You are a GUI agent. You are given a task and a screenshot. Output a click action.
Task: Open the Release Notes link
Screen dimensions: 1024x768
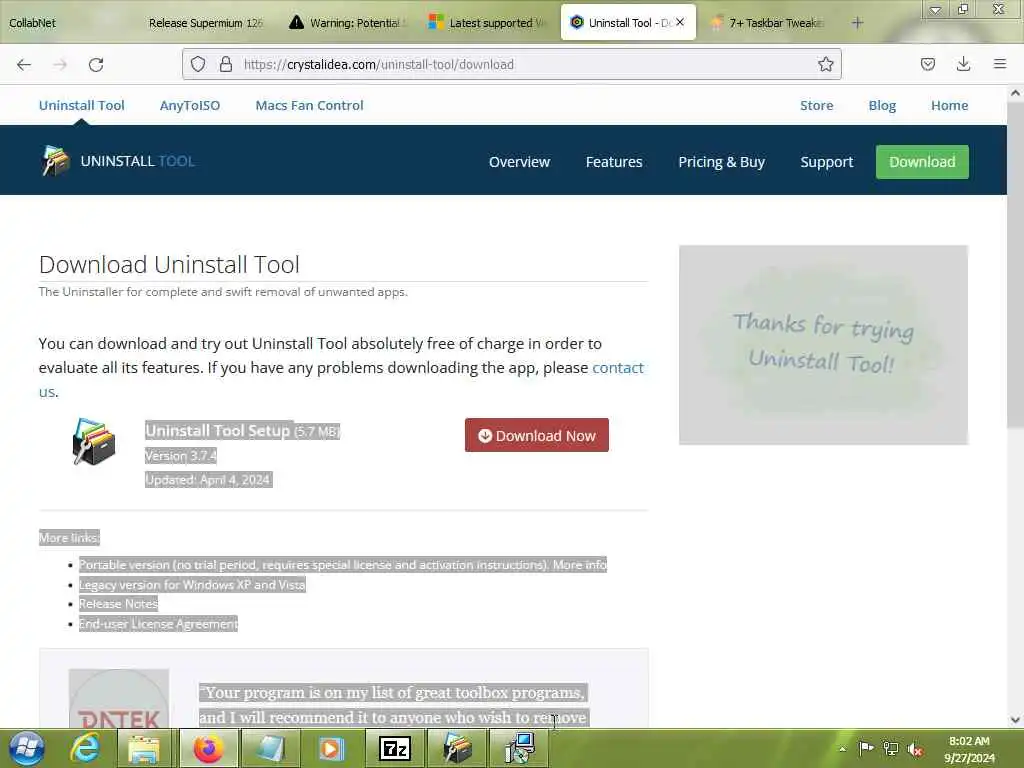(118, 604)
